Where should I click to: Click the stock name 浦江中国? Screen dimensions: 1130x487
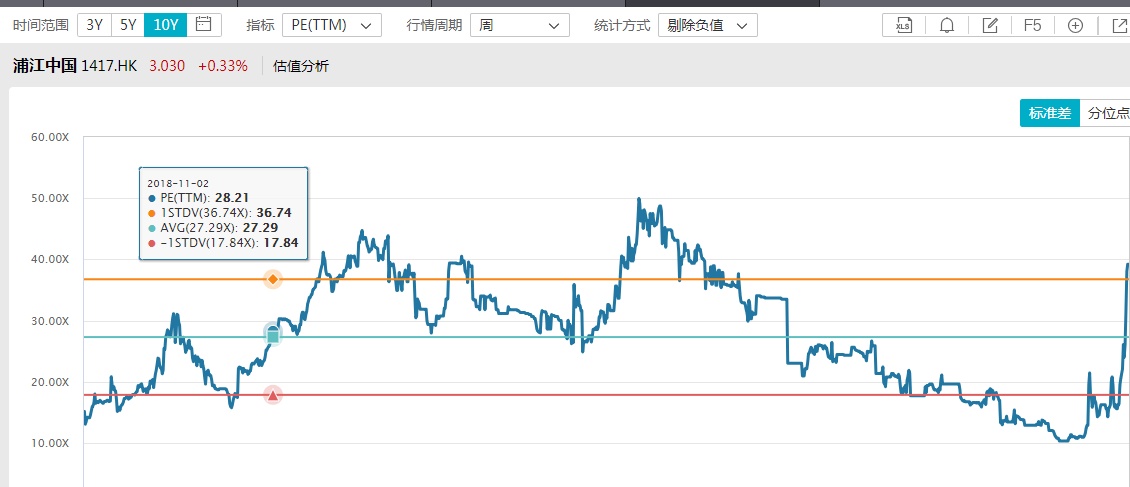[x=44, y=66]
